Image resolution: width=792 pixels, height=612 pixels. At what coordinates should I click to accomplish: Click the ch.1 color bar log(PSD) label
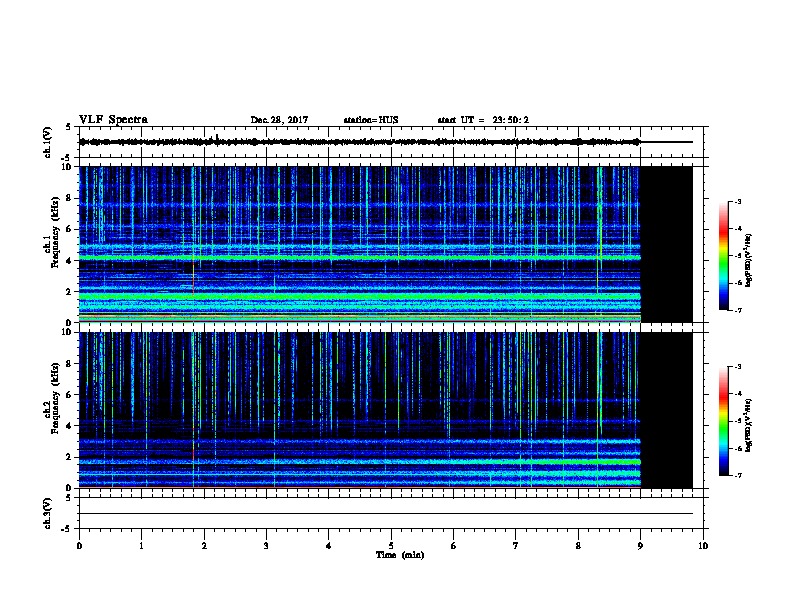[748, 260]
